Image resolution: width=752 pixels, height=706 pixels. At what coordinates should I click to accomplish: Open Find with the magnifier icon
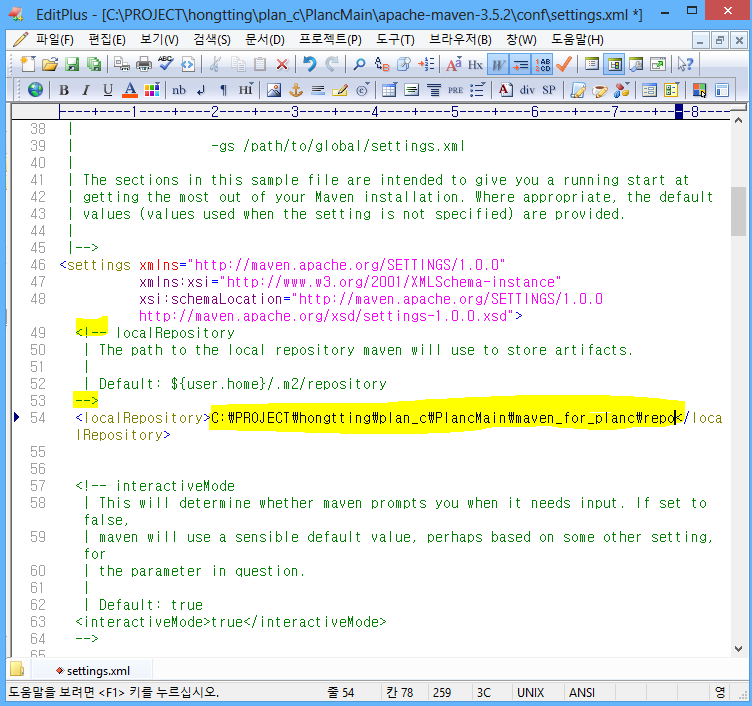point(359,64)
